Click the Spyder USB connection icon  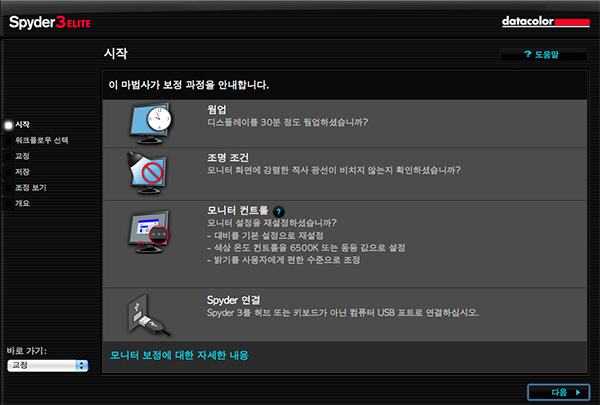(149, 315)
